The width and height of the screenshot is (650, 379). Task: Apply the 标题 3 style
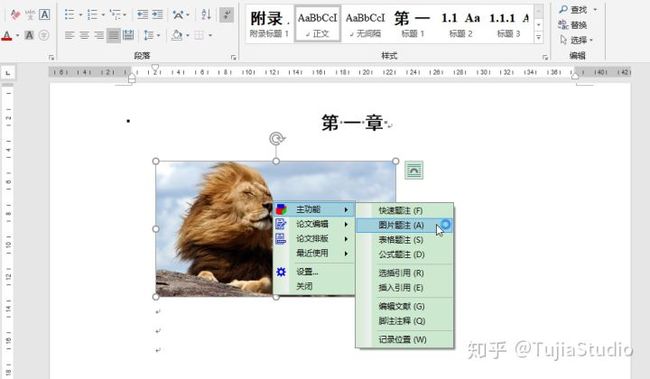coord(509,24)
